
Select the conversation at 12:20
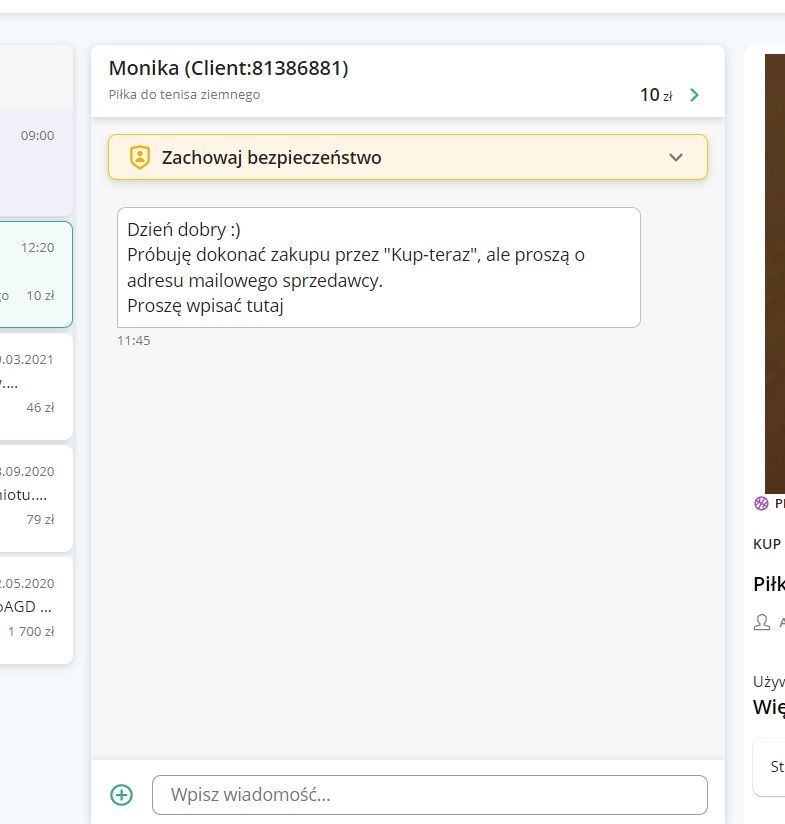click(x=36, y=275)
